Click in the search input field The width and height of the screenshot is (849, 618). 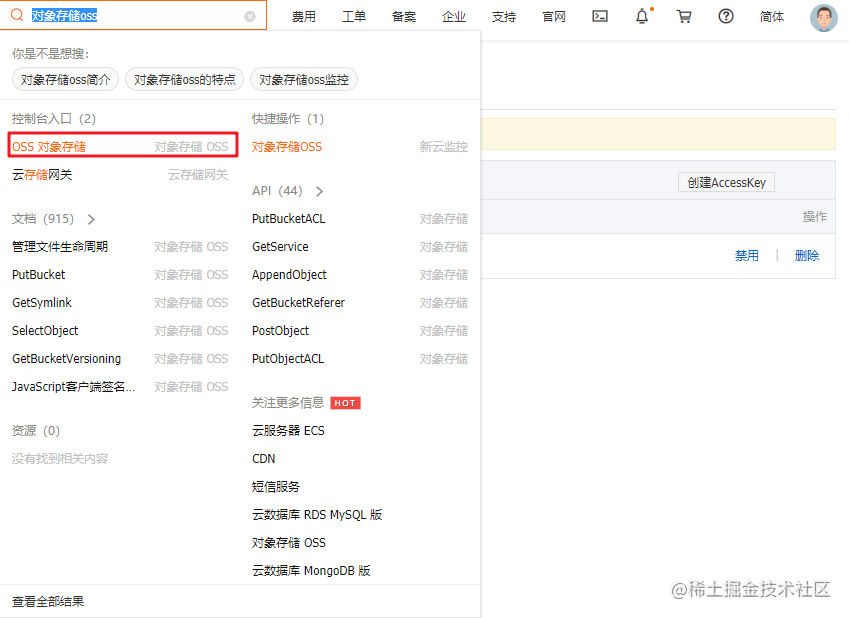135,16
